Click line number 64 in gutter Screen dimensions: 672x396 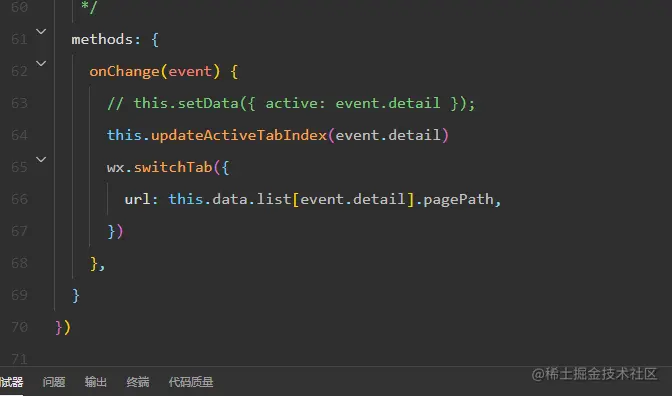[x=19, y=135]
